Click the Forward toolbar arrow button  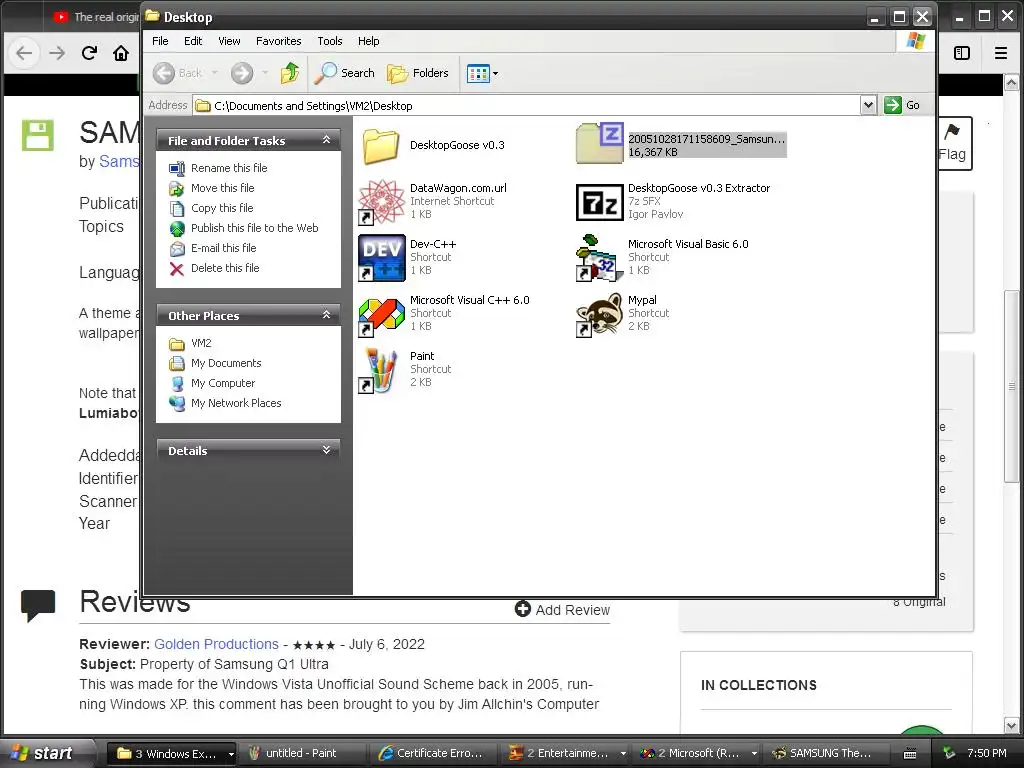pos(242,73)
